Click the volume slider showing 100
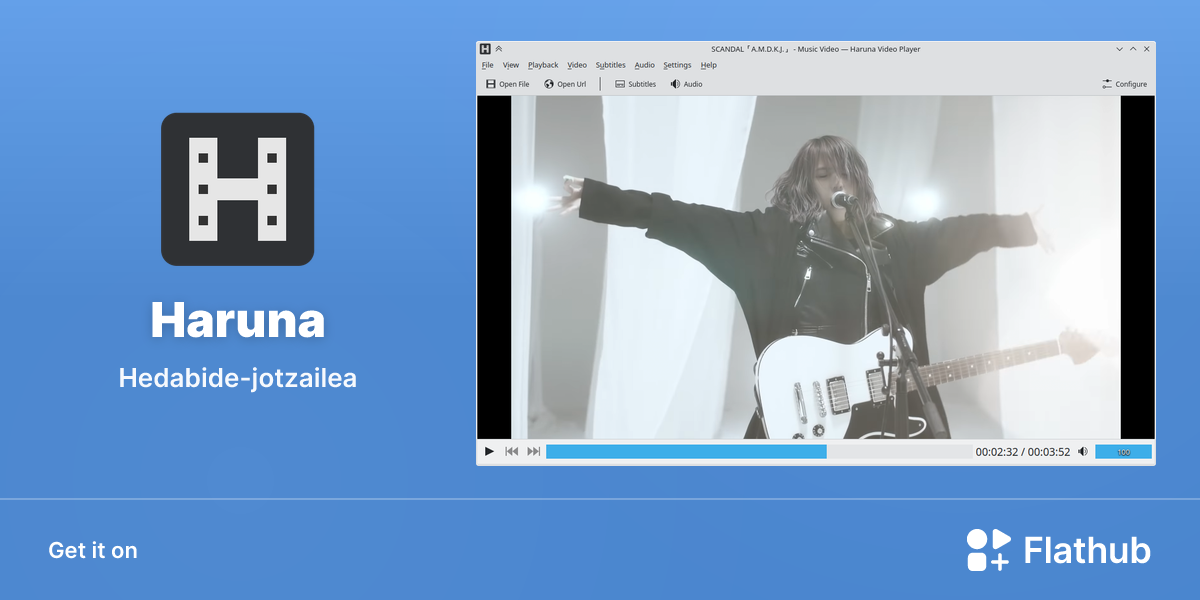Image resolution: width=1200 pixels, height=600 pixels. (1123, 452)
